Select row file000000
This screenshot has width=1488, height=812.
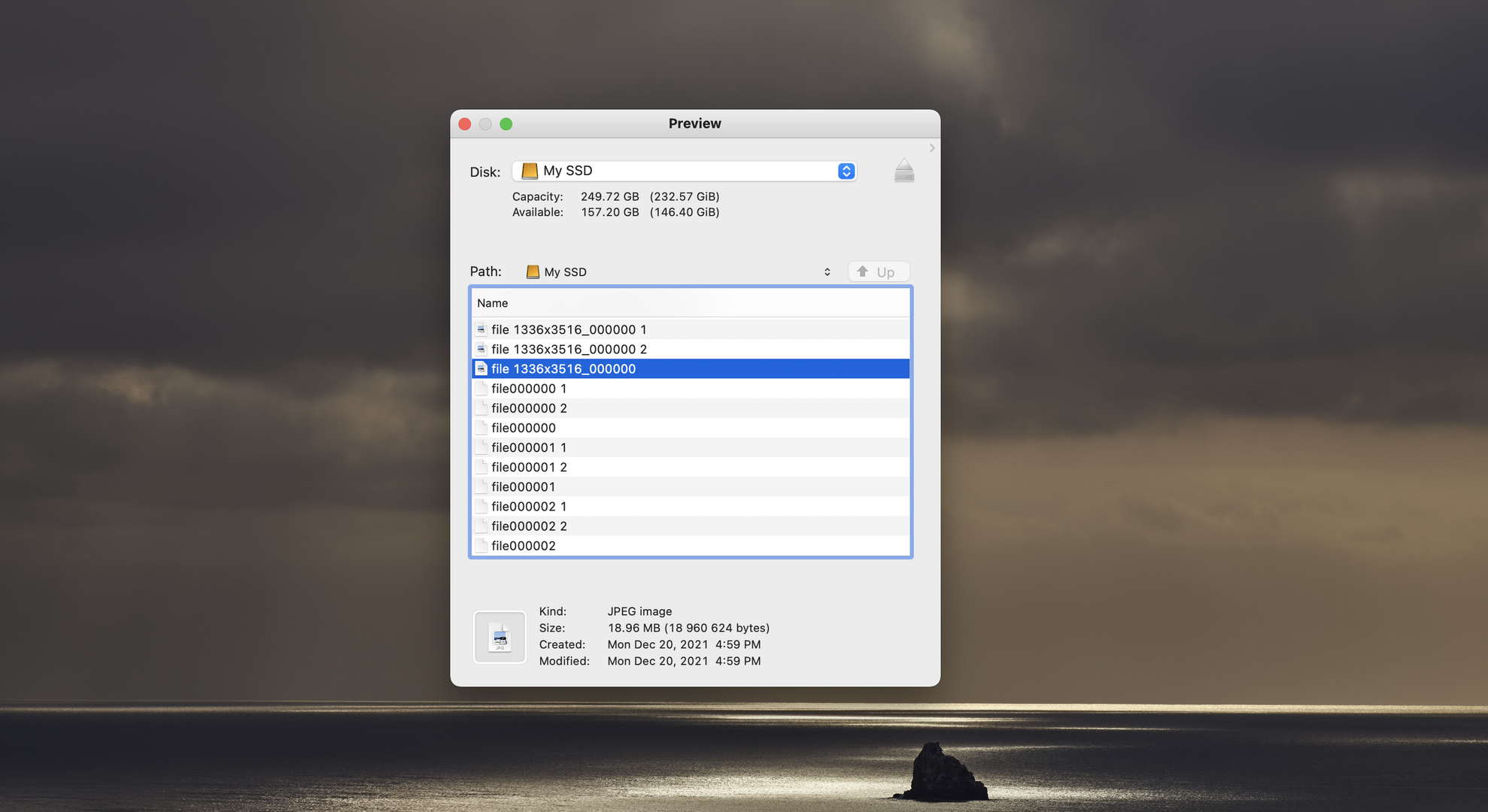point(690,428)
